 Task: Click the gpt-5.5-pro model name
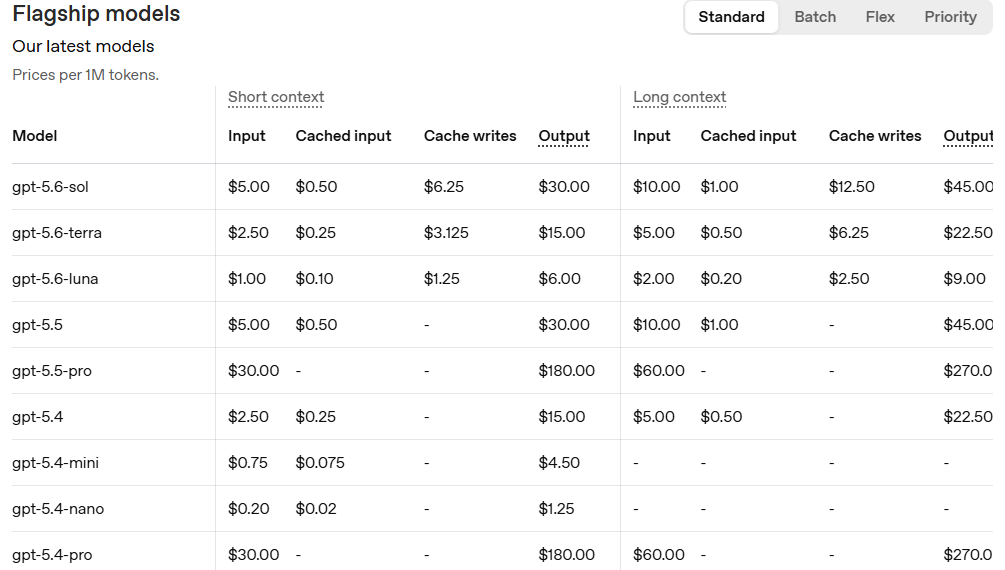click(x=52, y=371)
